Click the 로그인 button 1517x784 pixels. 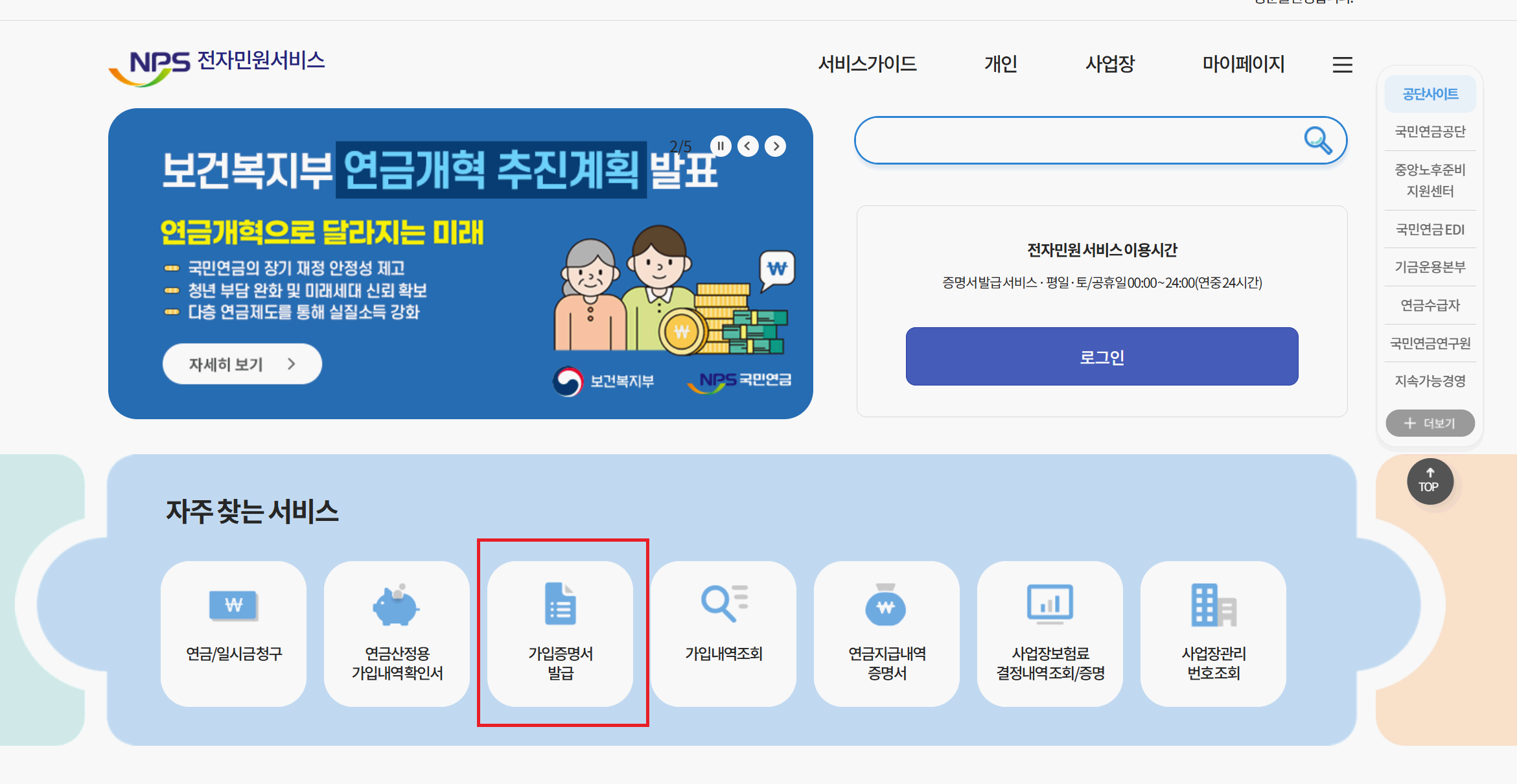1101,356
